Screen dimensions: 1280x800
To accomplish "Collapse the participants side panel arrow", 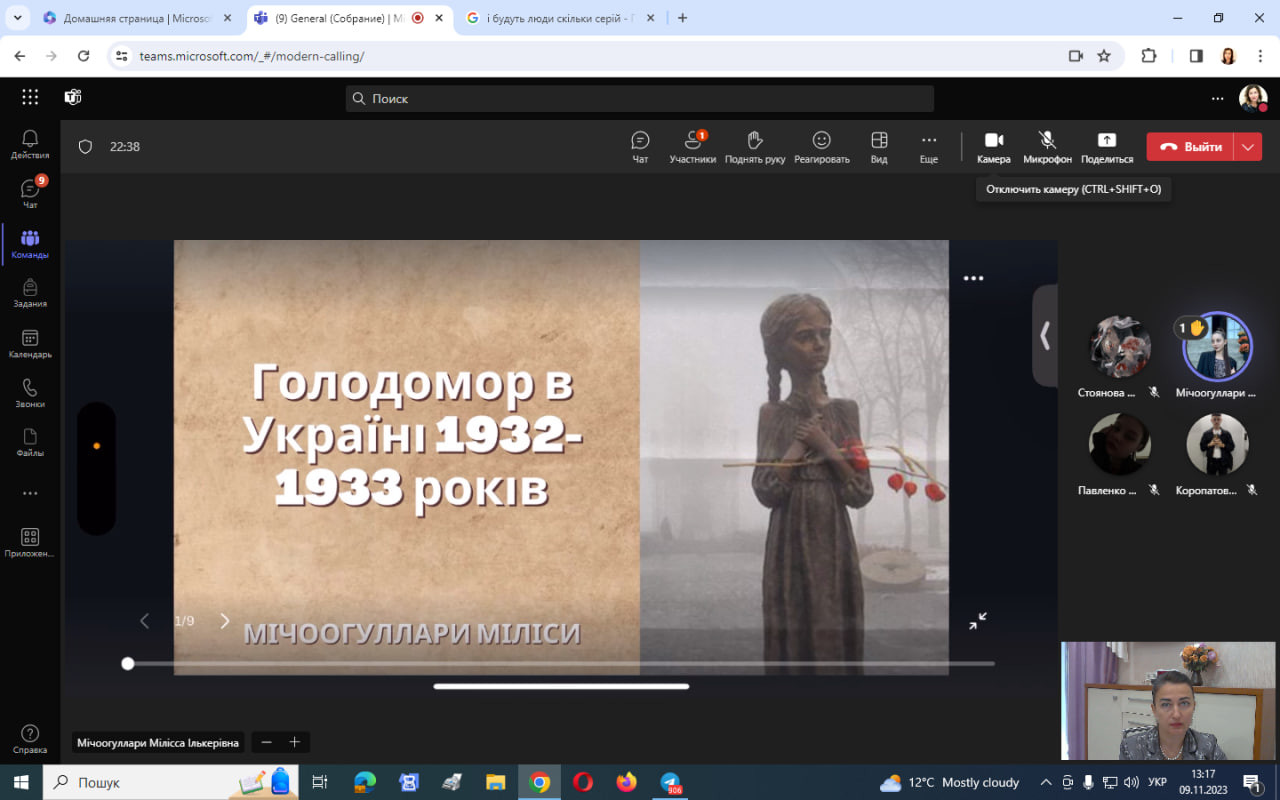I will [1045, 335].
